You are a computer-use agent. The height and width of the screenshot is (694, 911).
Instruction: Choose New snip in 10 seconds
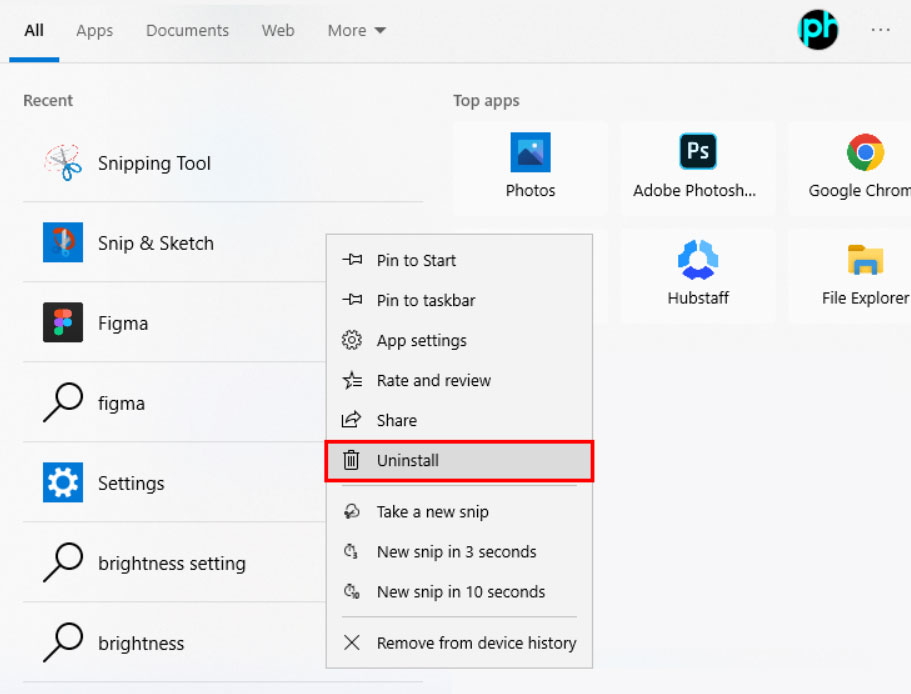pyautogui.click(x=459, y=592)
